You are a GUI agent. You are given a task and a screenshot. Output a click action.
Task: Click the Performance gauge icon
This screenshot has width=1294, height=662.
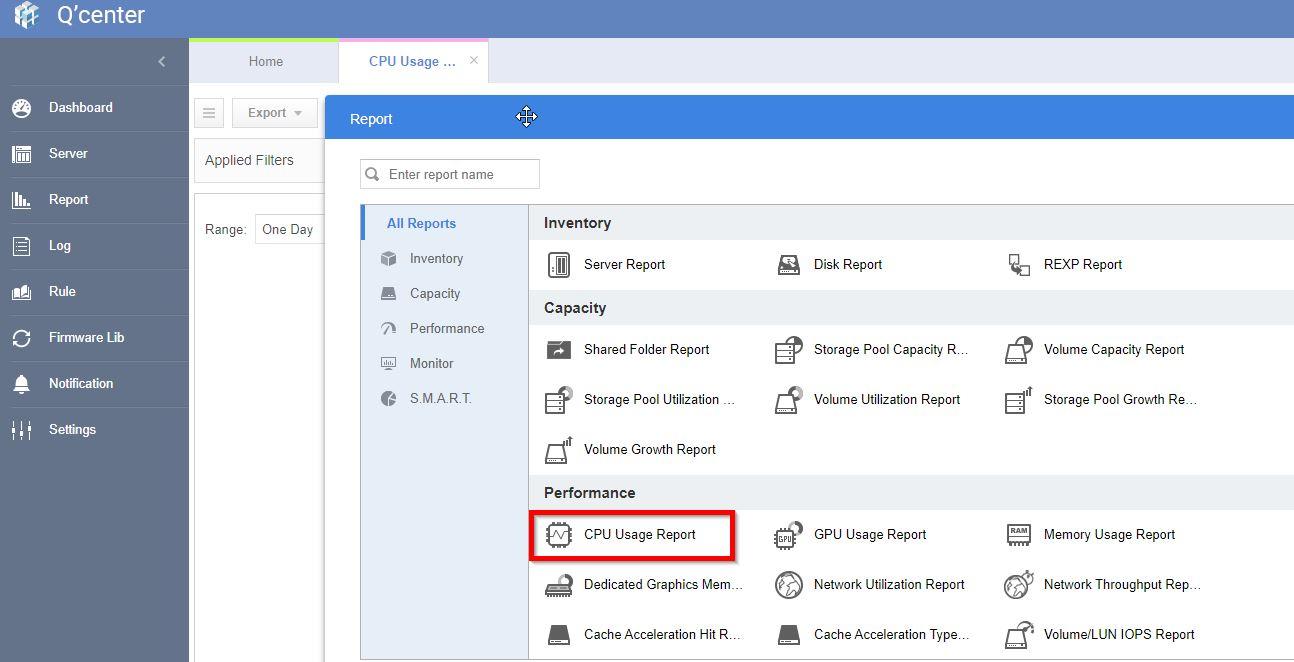click(389, 328)
